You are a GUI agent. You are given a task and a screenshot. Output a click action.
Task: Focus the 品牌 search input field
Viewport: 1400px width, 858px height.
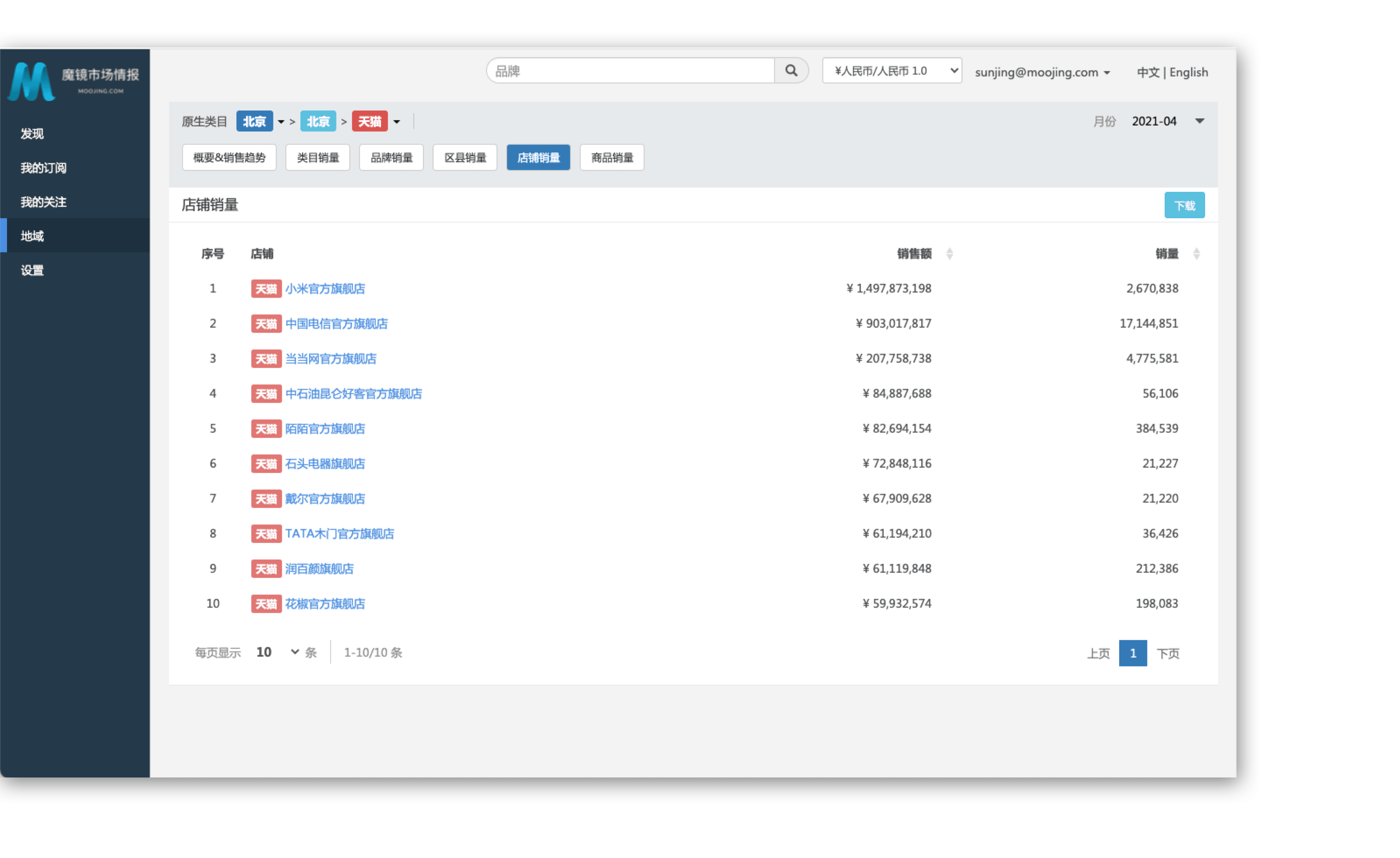pos(631,70)
